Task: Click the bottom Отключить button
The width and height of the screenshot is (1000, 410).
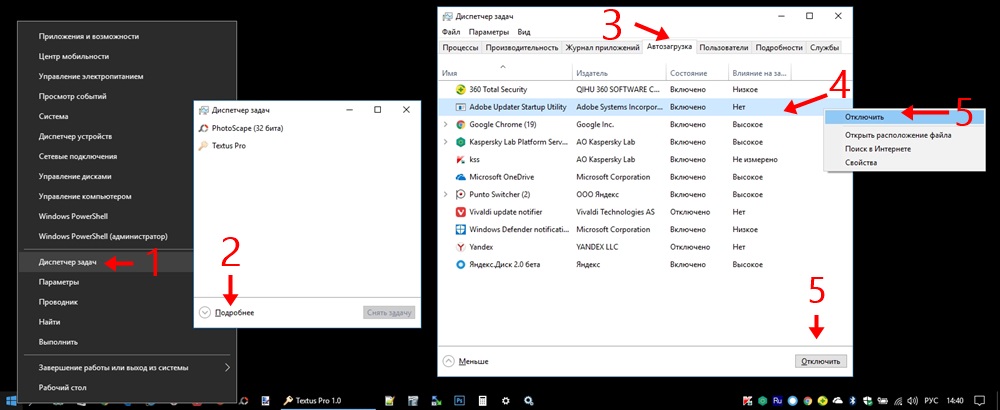Action: coord(821,362)
